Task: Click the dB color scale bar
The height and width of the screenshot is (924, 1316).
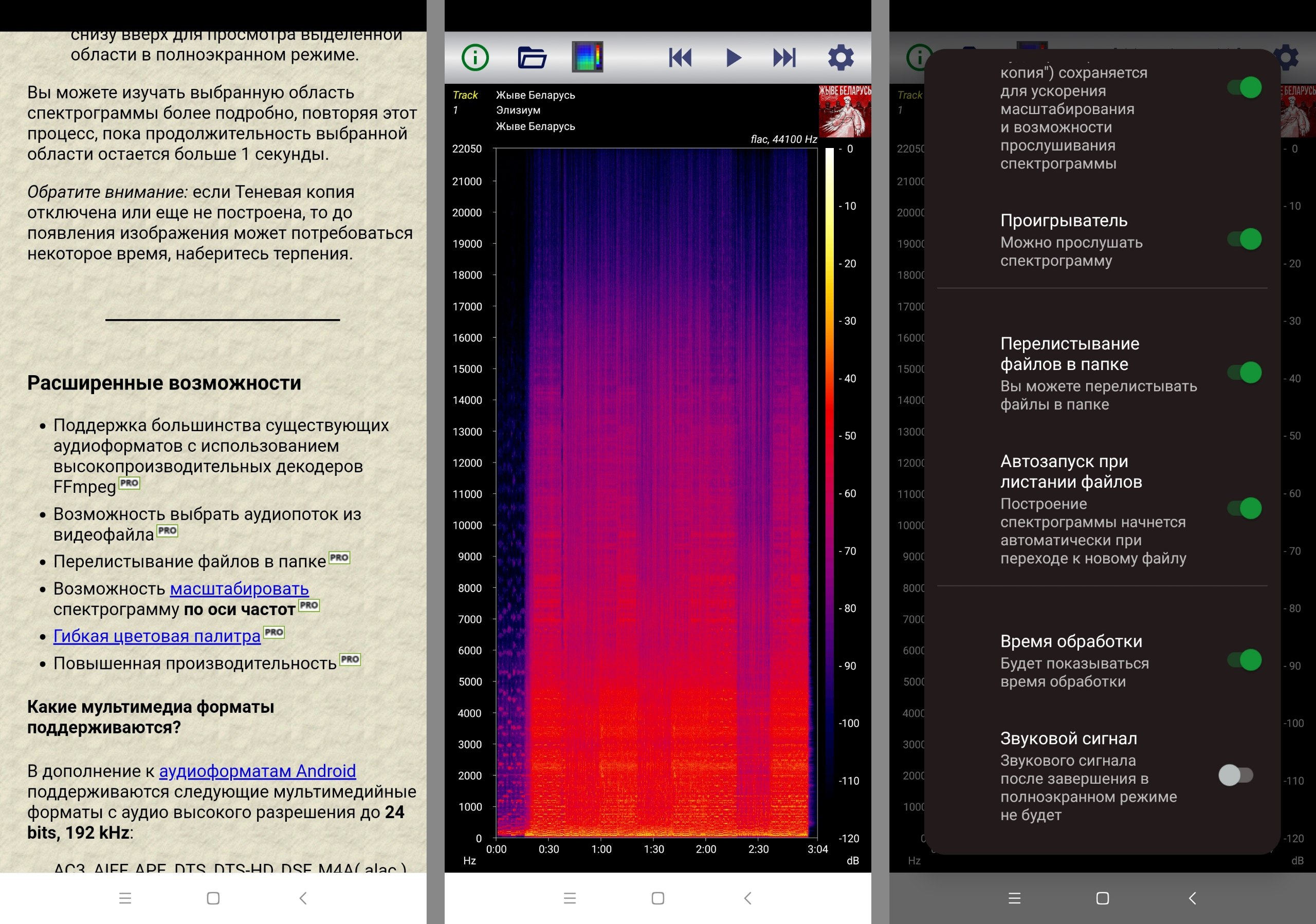Action: [x=829, y=458]
